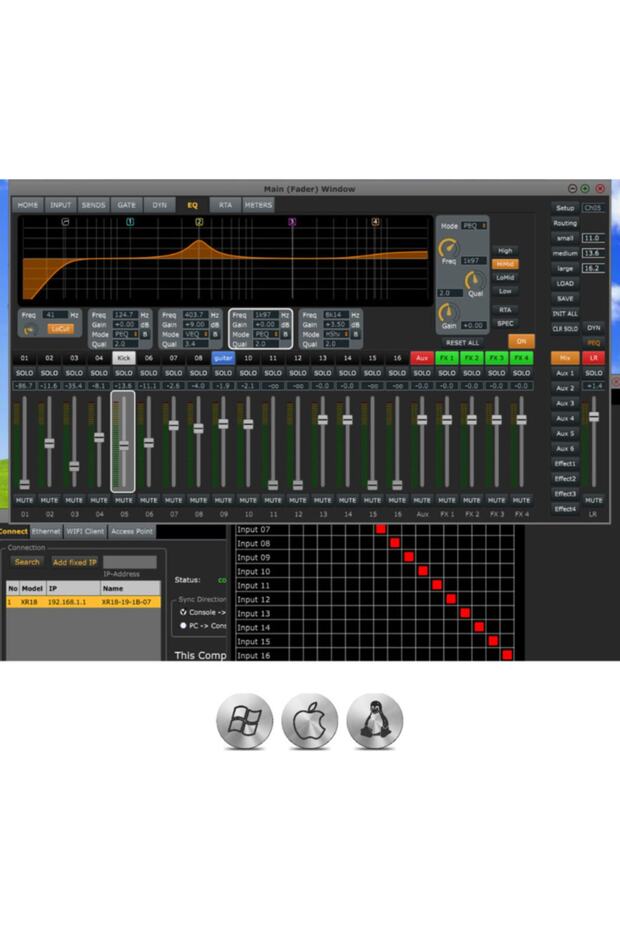620x930 pixels.
Task: Click the IP-Address input field
Action: tap(130, 562)
